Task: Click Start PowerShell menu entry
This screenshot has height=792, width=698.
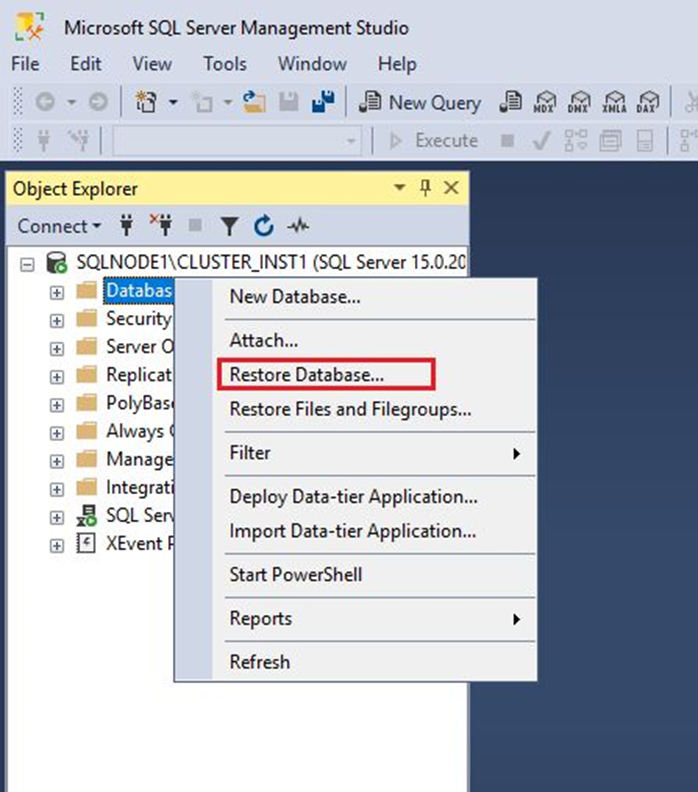Action: coord(296,574)
